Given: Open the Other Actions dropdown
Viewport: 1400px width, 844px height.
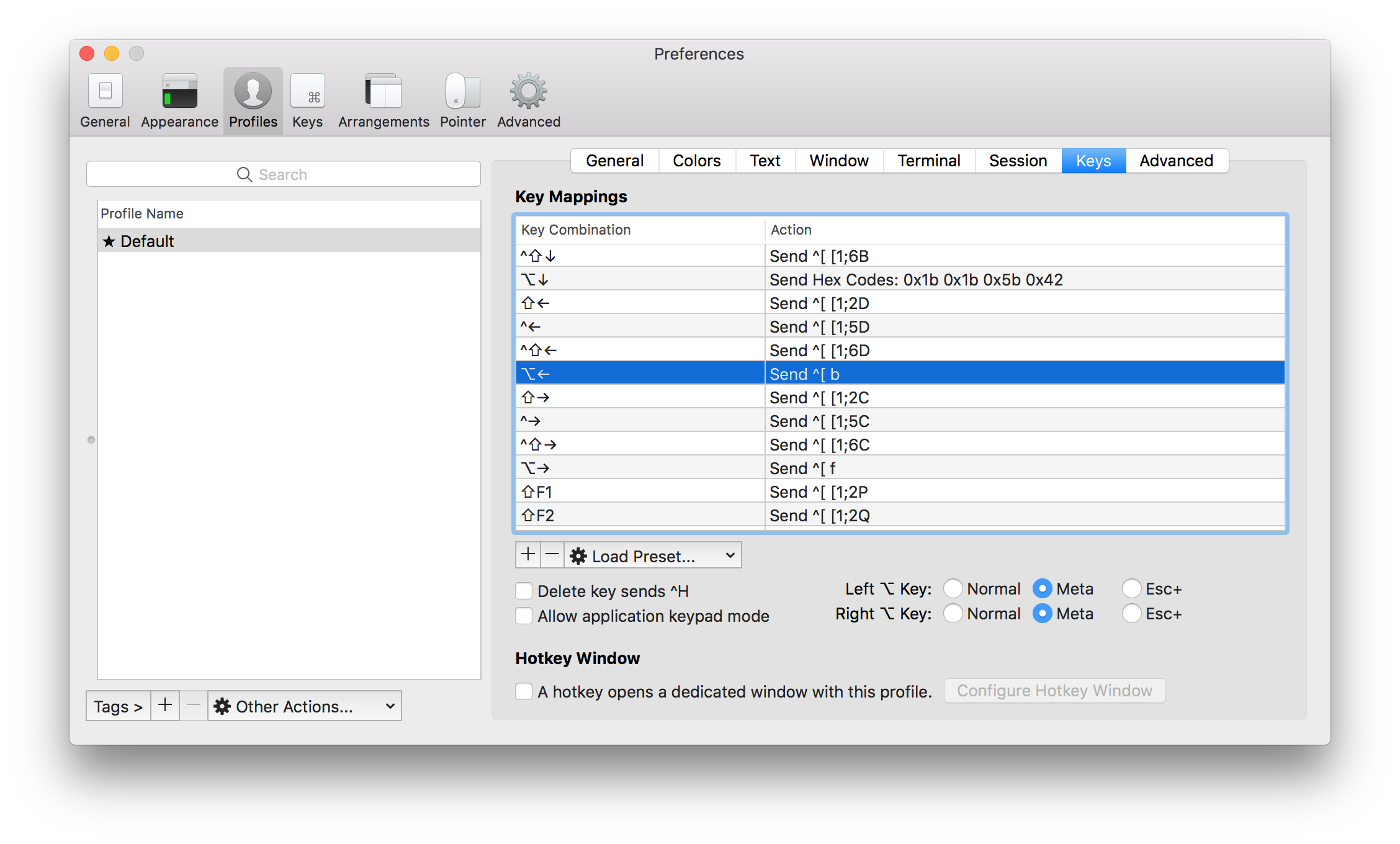Looking at the screenshot, I should tap(305, 706).
